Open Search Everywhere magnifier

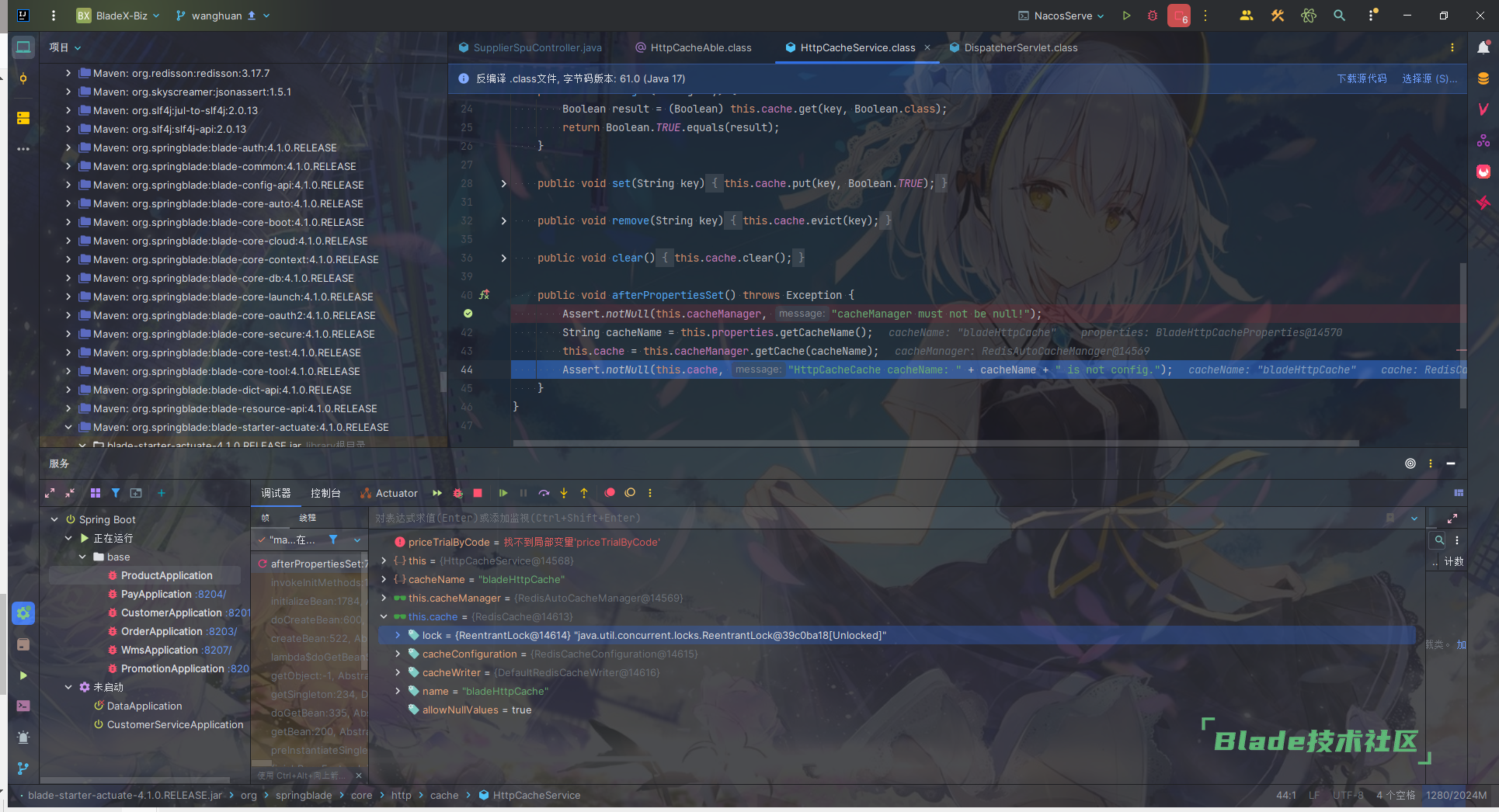point(1340,16)
